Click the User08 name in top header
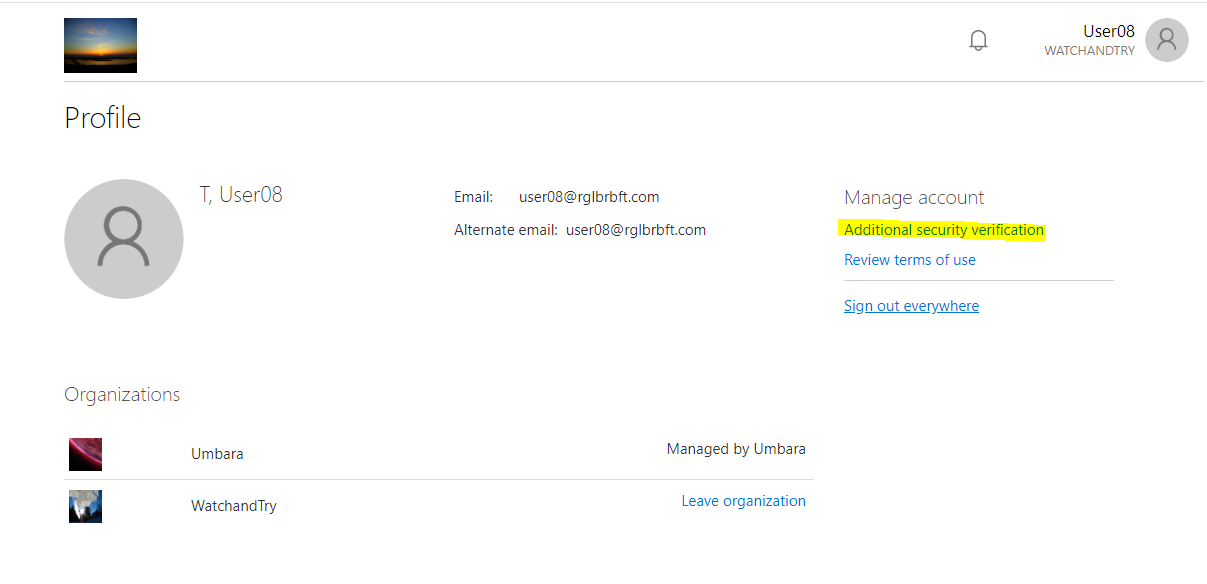1207x584 pixels. [x=1108, y=32]
